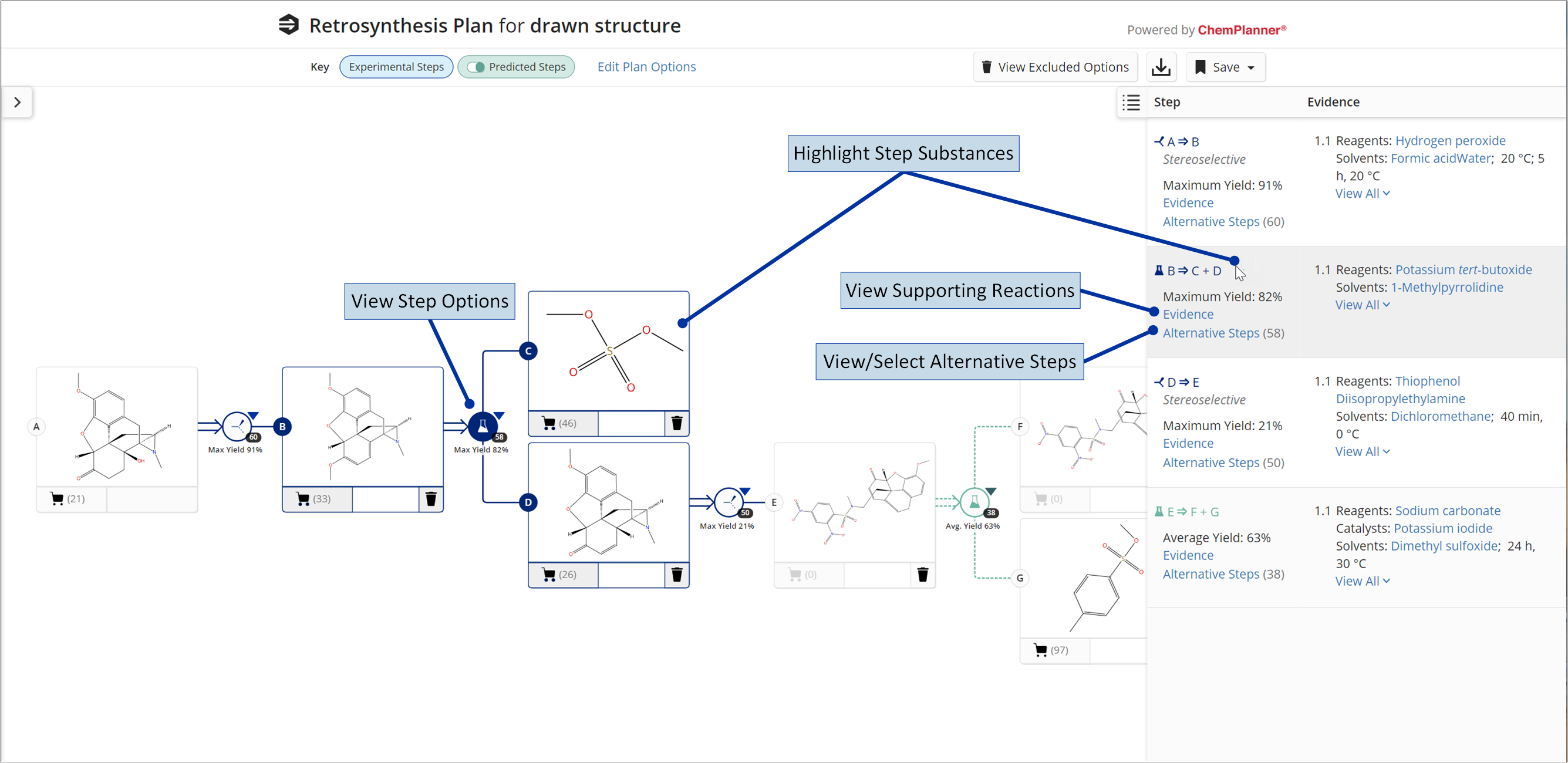Image resolution: width=1568 pixels, height=763 pixels.
Task: Click the A to B step clock icon
Action: tap(237, 427)
